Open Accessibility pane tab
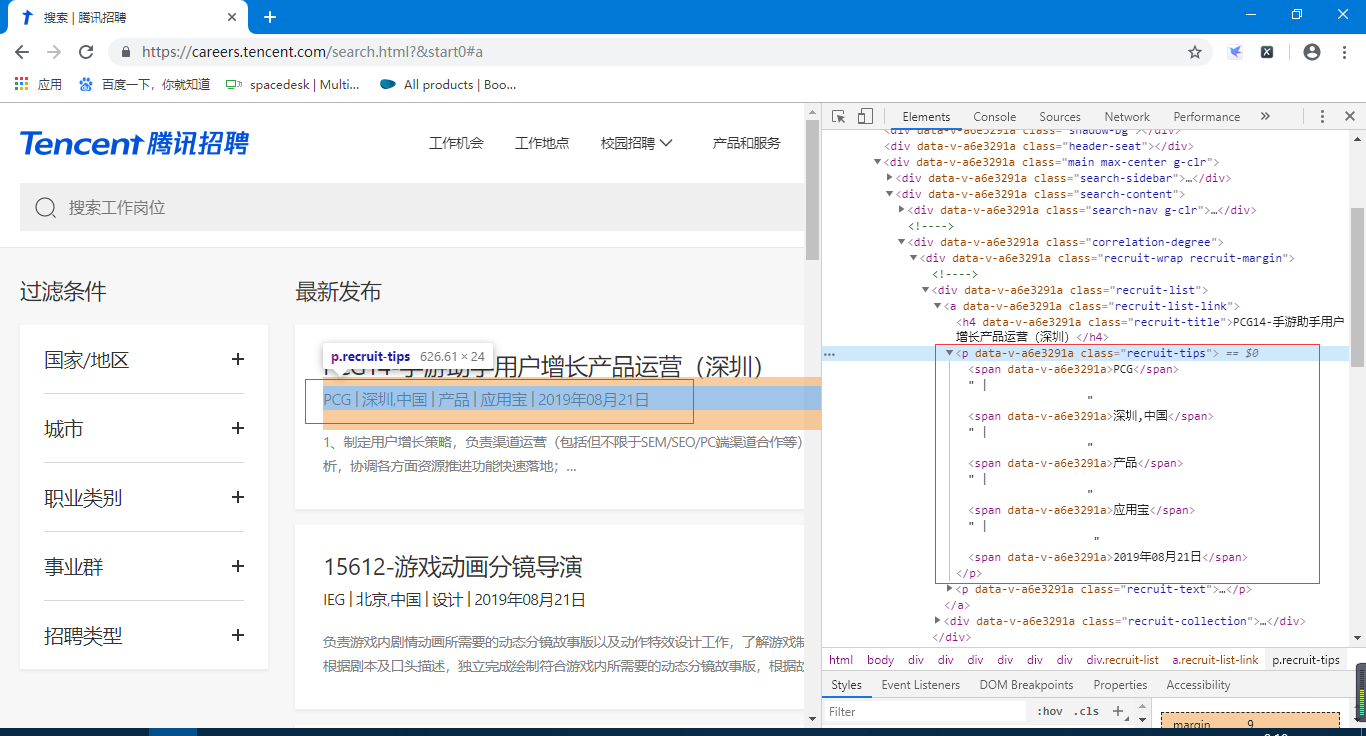1366x736 pixels. click(1198, 685)
